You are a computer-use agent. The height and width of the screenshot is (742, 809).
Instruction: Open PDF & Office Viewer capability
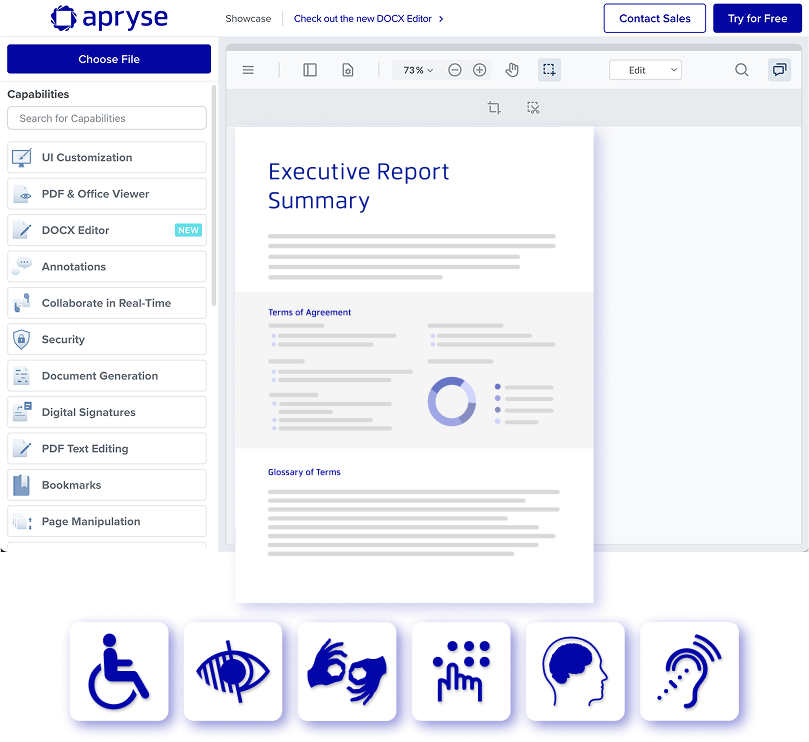click(x=107, y=194)
